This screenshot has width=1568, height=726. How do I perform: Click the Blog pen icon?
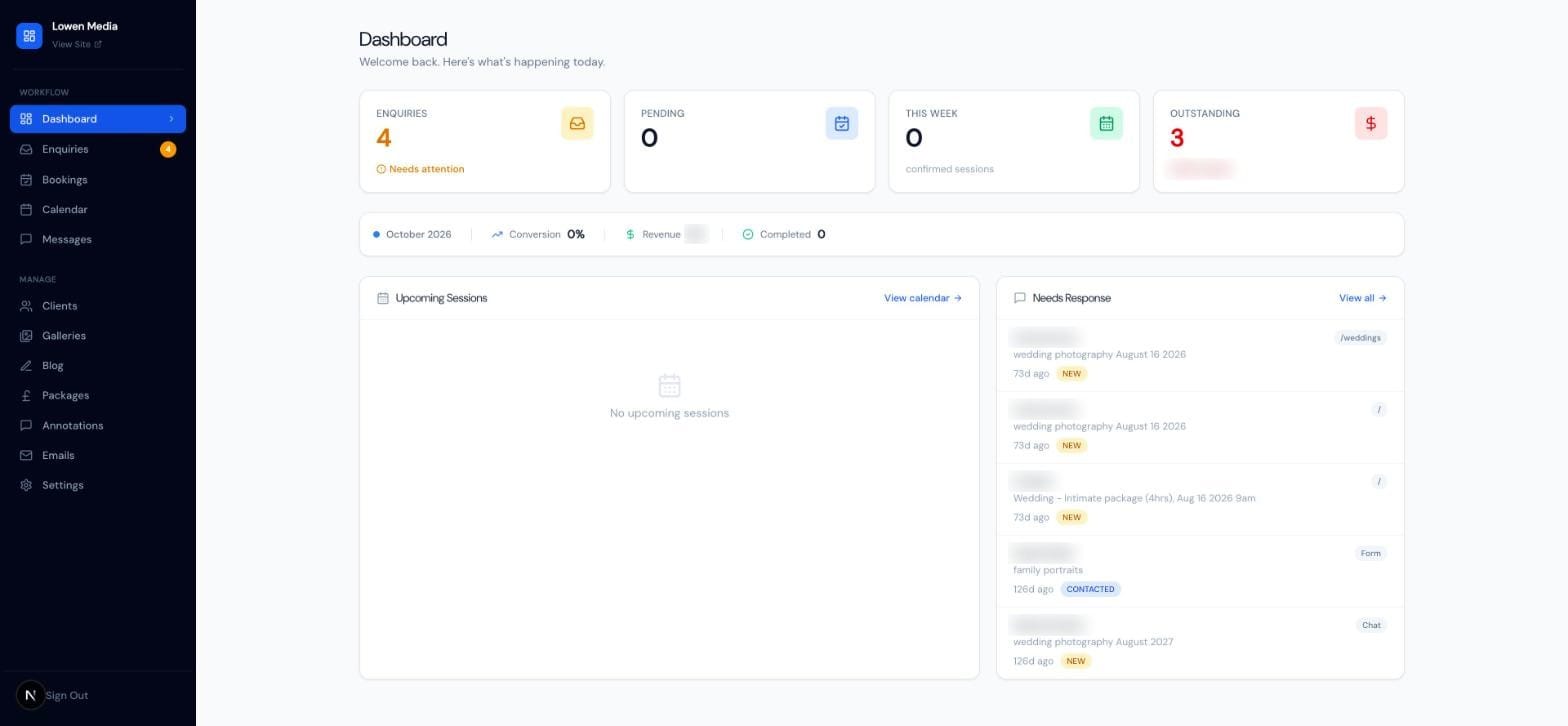click(x=26, y=366)
